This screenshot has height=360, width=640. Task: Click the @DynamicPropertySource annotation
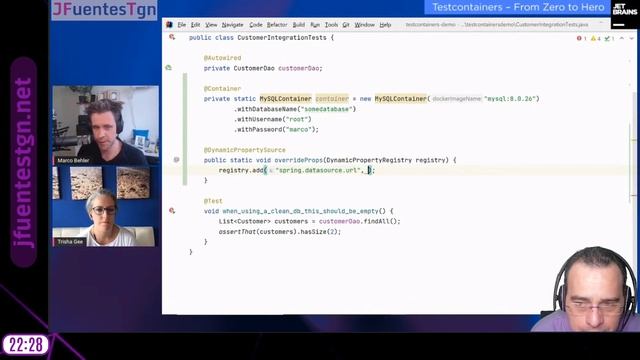[244, 150]
